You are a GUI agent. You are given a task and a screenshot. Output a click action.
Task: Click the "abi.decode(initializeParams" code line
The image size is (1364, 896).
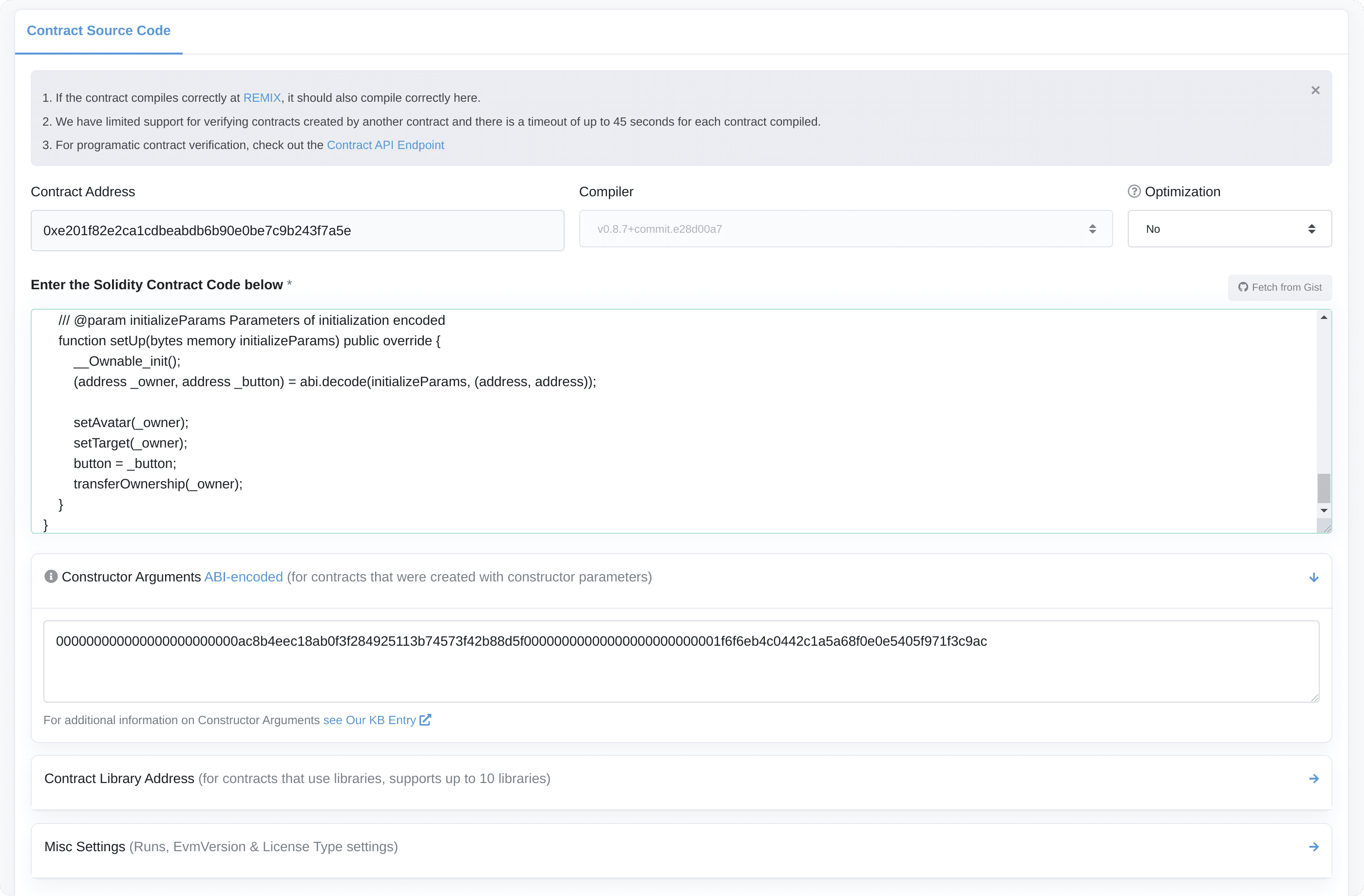click(335, 382)
